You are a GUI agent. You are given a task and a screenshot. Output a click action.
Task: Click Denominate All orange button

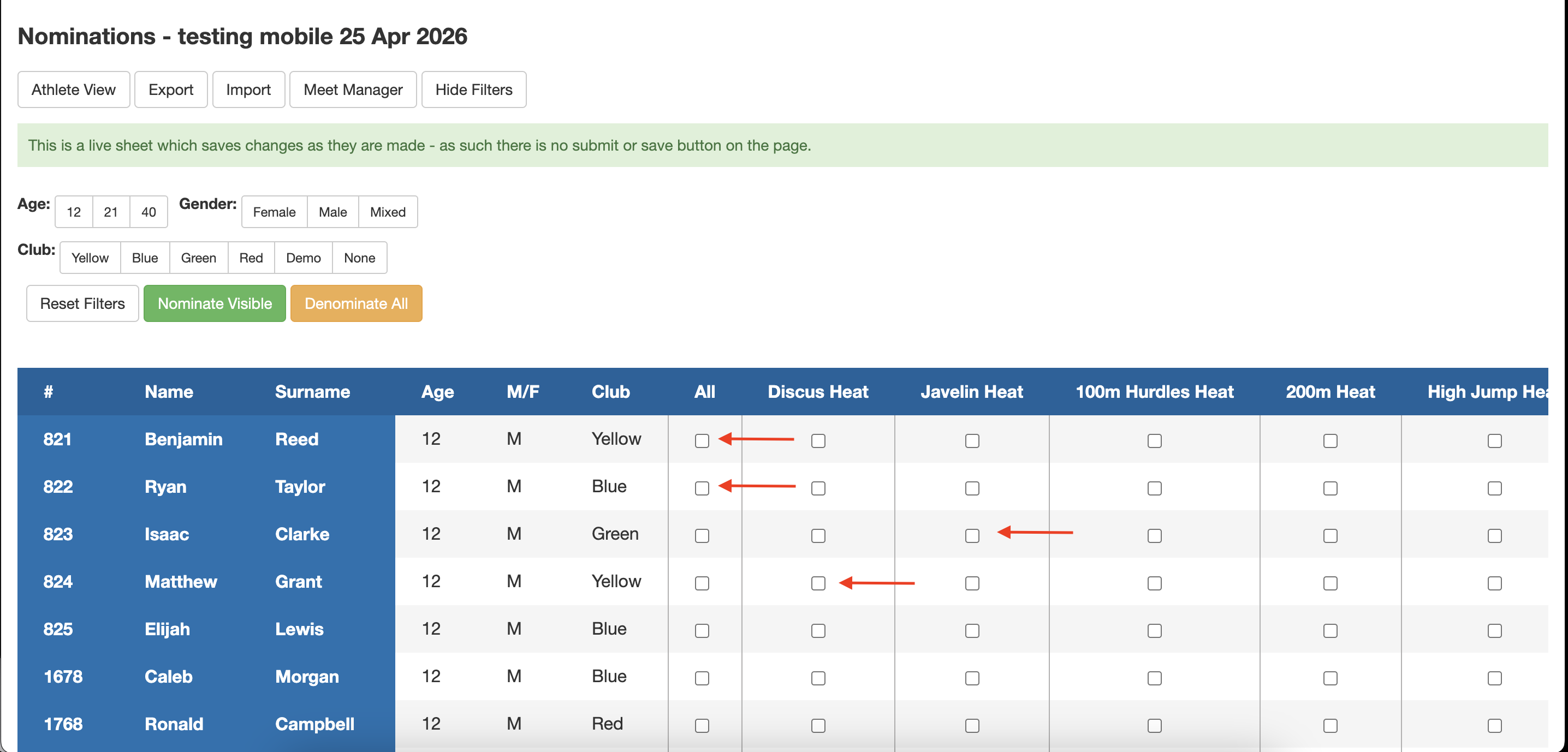pos(356,303)
